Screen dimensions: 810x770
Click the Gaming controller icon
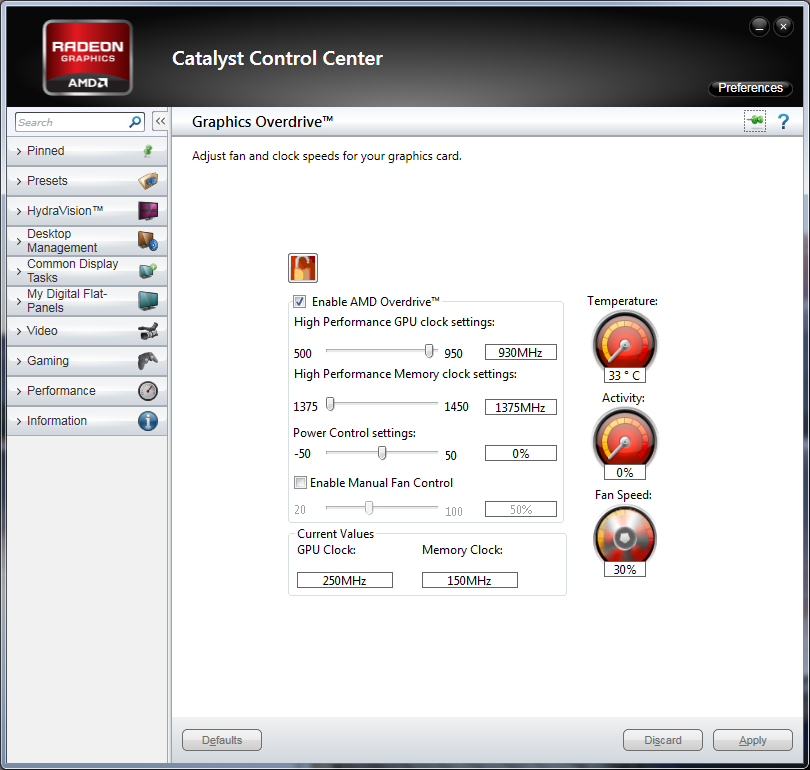148,360
